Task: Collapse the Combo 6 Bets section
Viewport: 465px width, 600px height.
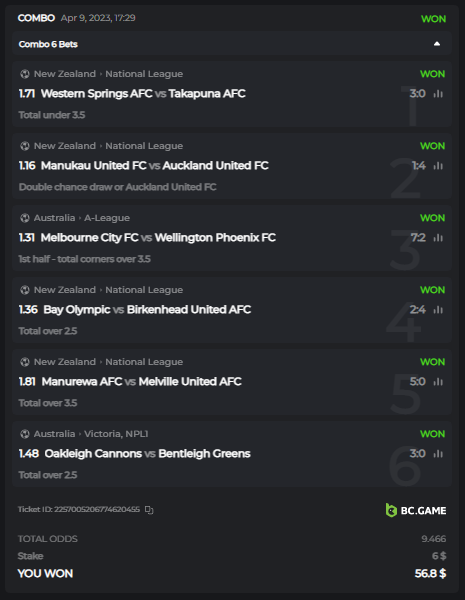Action: click(x=437, y=44)
